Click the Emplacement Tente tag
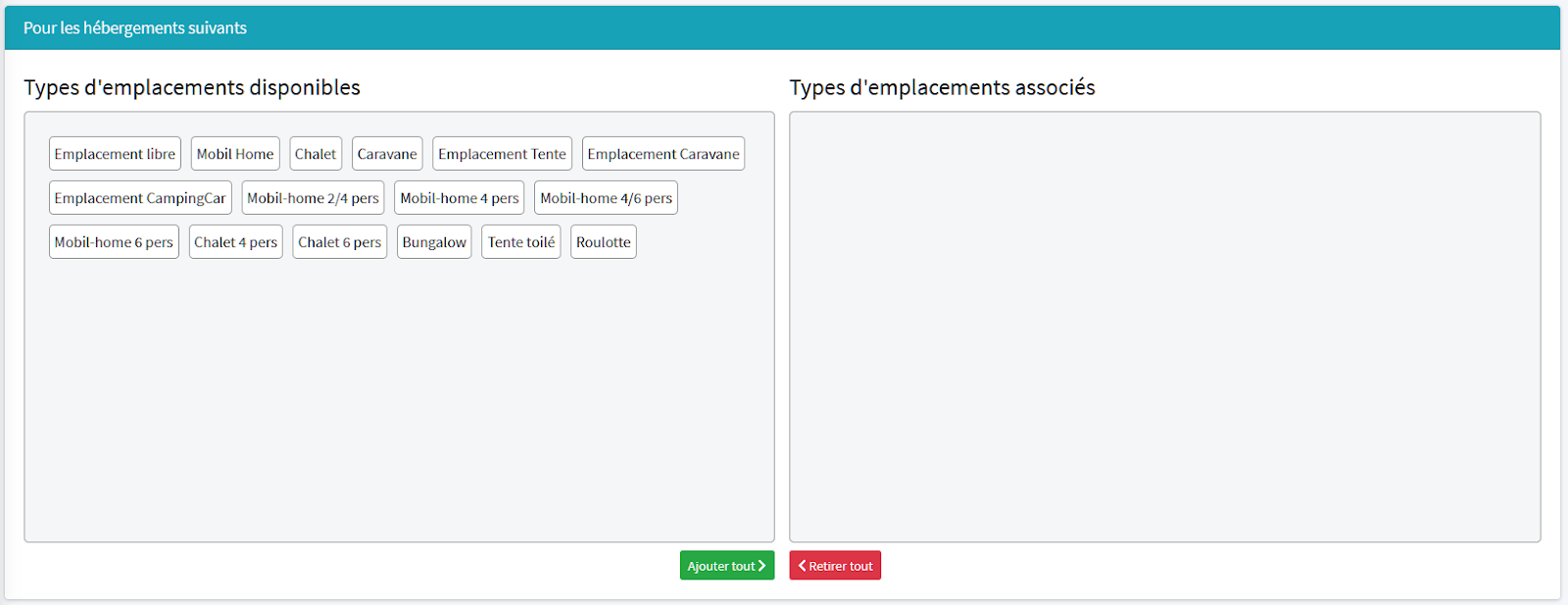The height and width of the screenshot is (605, 1568). [x=502, y=154]
